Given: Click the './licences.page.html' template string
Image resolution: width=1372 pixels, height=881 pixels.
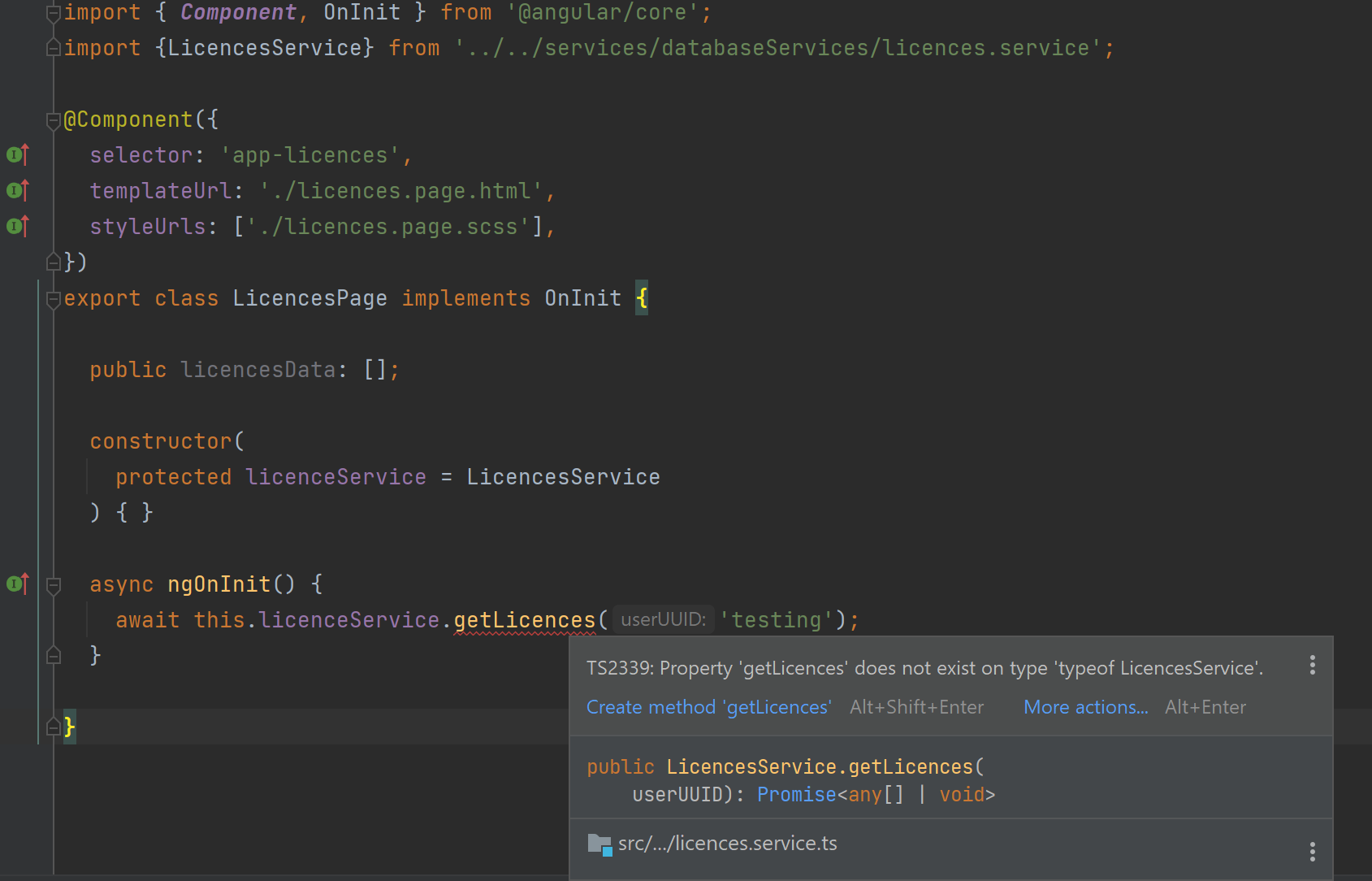Looking at the screenshot, I should point(401,191).
